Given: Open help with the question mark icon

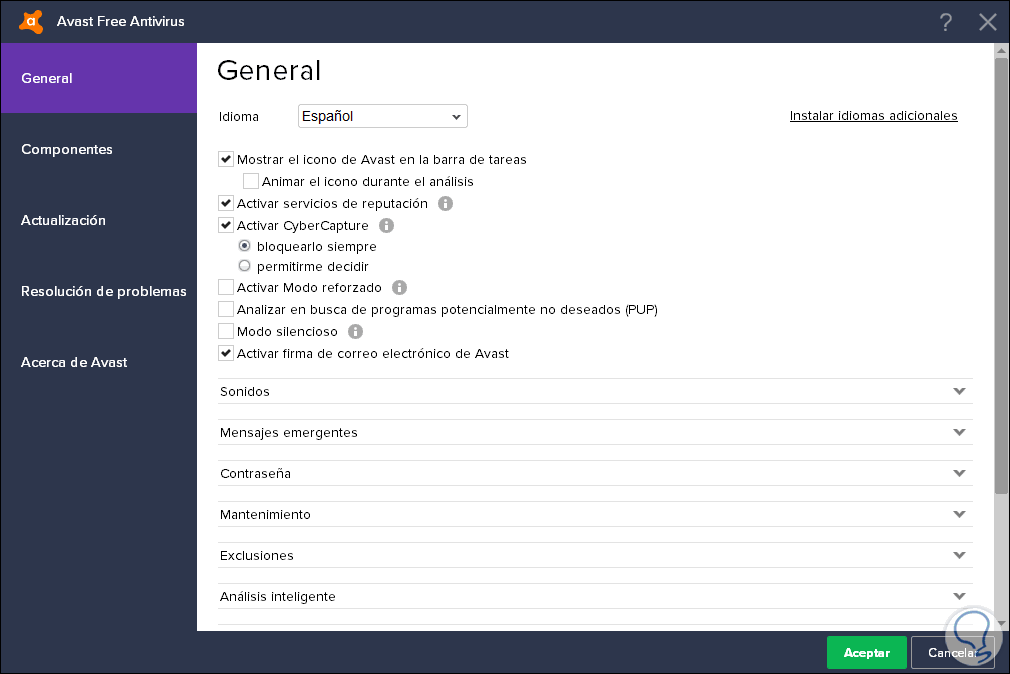Looking at the screenshot, I should pos(945,22).
